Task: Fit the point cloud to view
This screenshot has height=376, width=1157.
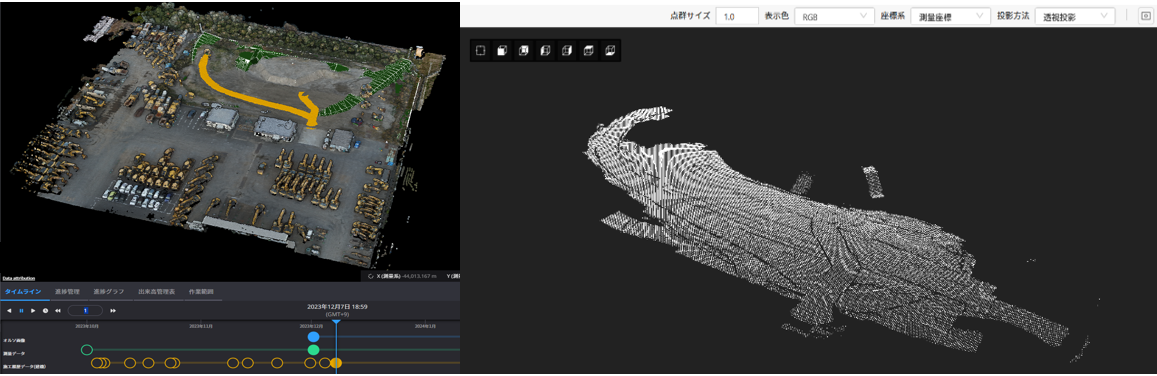Action: [x=480, y=51]
